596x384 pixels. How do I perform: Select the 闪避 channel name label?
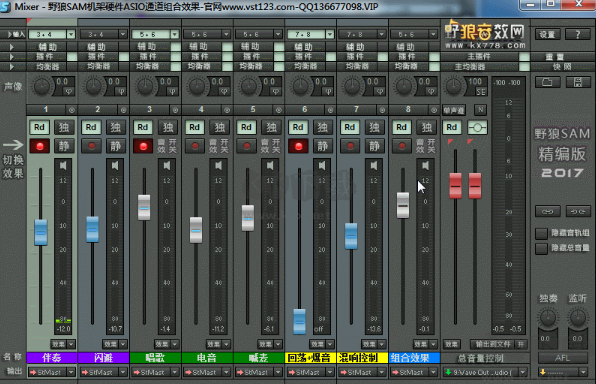click(x=104, y=358)
